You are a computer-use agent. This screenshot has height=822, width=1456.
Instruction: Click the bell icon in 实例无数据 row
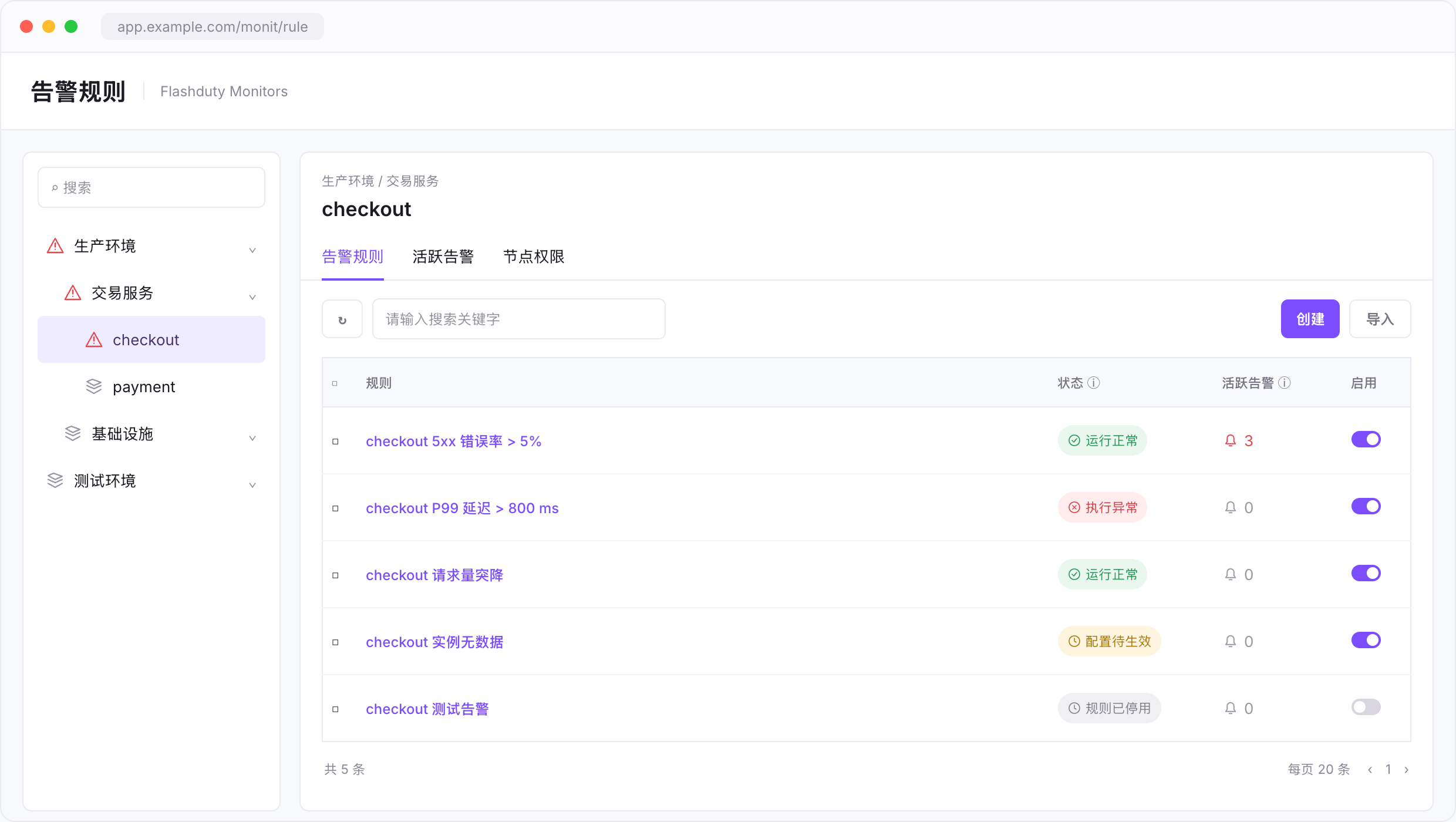tap(1231, 642)
